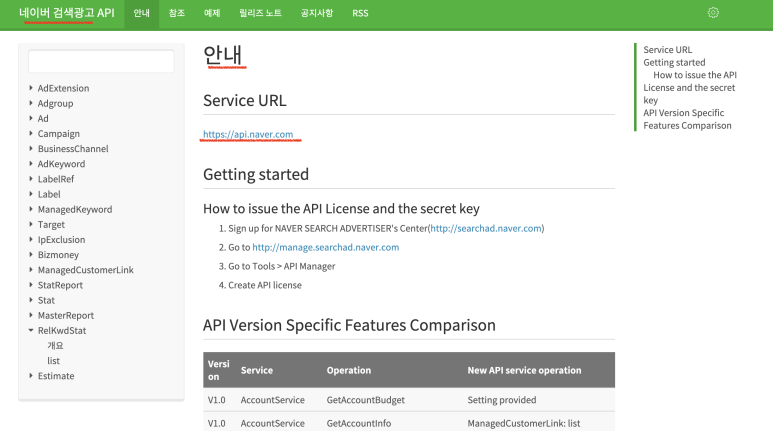
Task: Click the ManagedCustomerLink: list cell
Action: click(x=524, y=423)
